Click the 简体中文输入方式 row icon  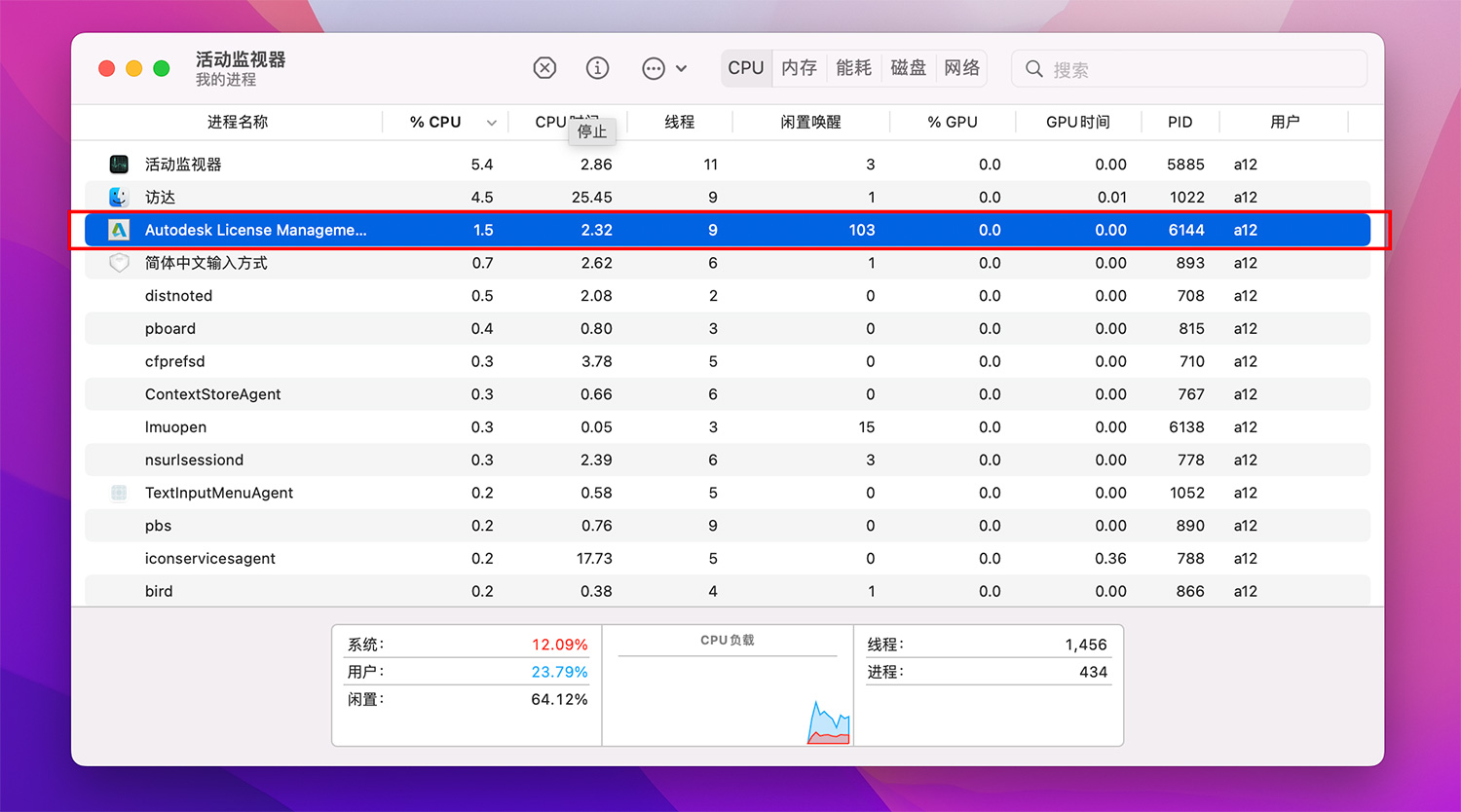pyautogui.click(x=119, y=263)
